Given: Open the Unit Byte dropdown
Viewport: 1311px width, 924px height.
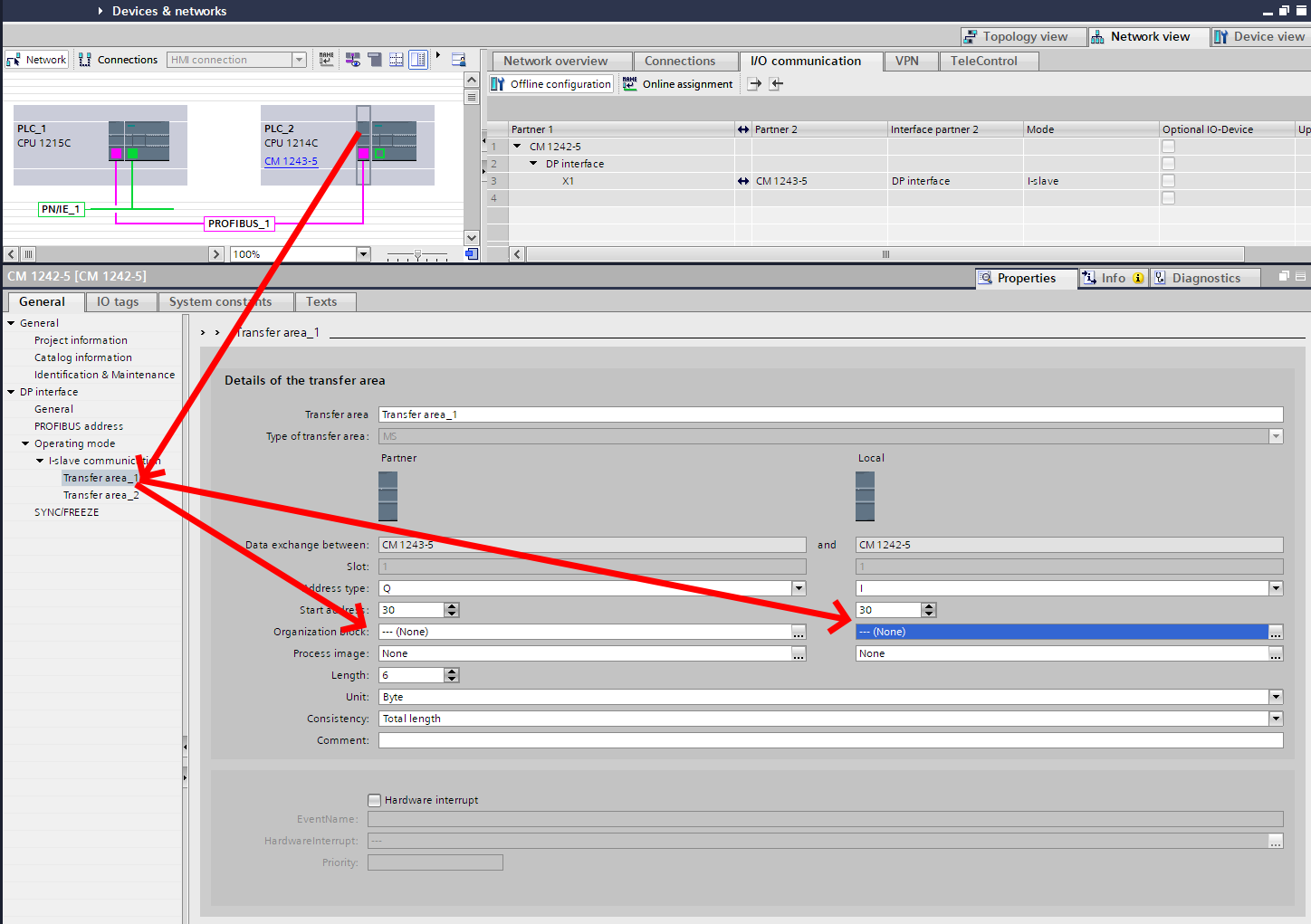Looking at the screenshot, I should 1276,697.
